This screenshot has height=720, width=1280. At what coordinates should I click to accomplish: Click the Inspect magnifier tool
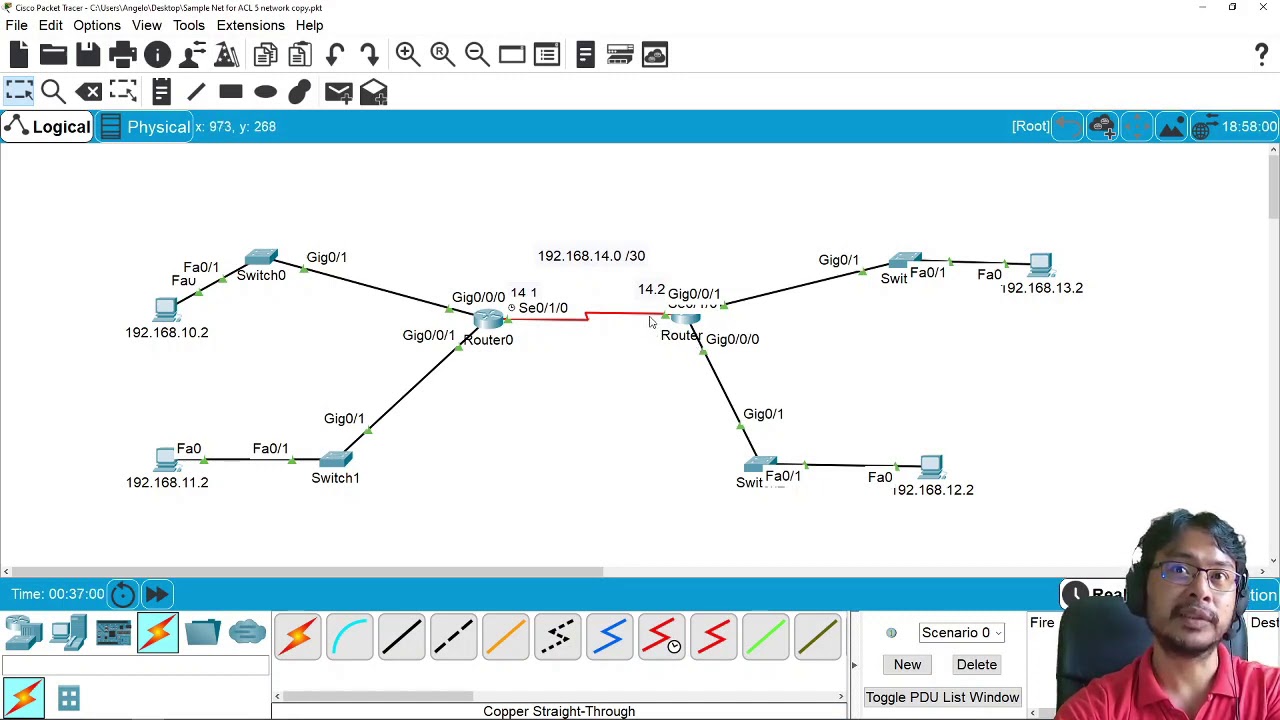coord(53,93)
